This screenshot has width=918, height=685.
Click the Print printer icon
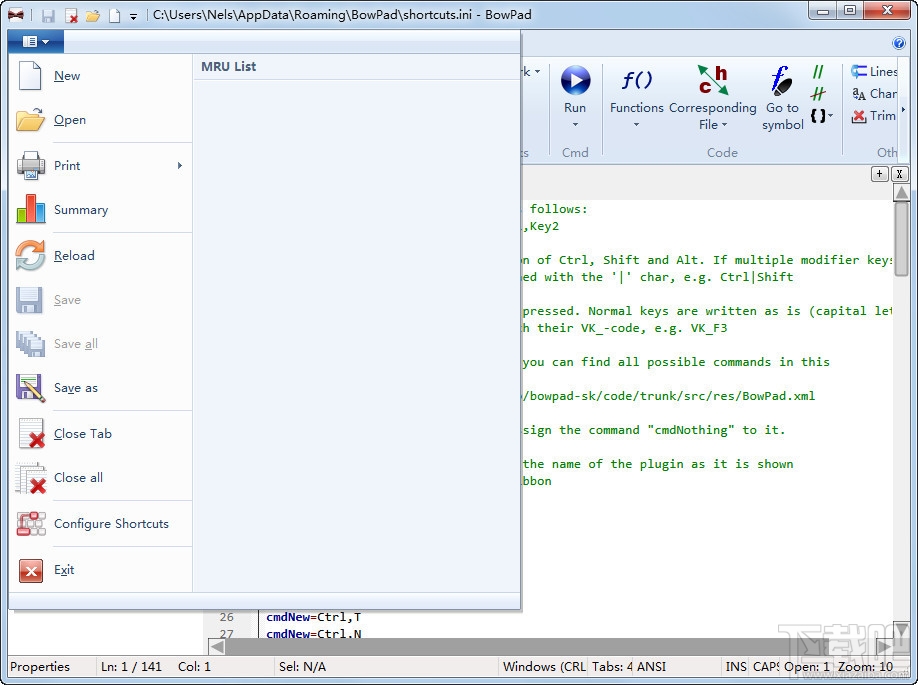30,166
